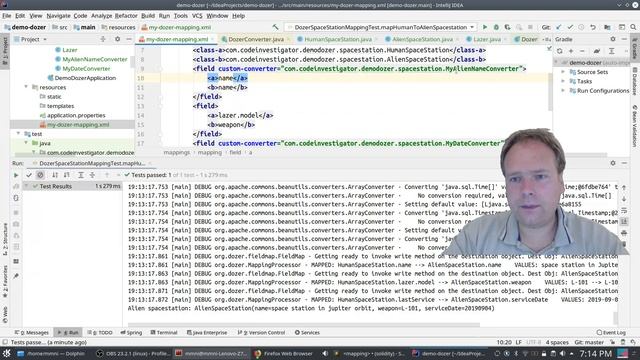640x360 pixels.
Task: Expand all in Gradle panel toolbar
Action: [x=611, y=51]
